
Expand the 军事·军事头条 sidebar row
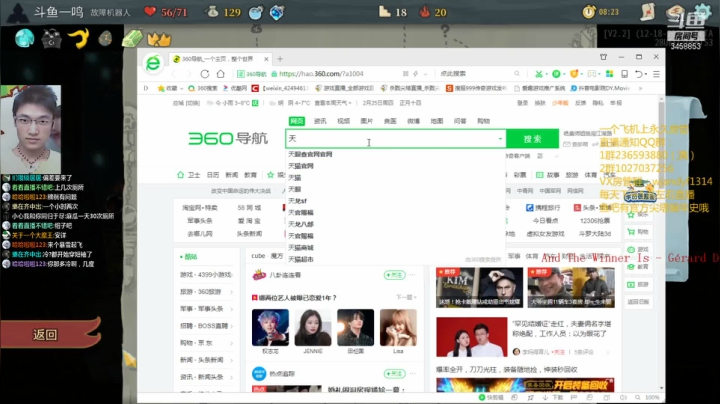tap(206, 309)
